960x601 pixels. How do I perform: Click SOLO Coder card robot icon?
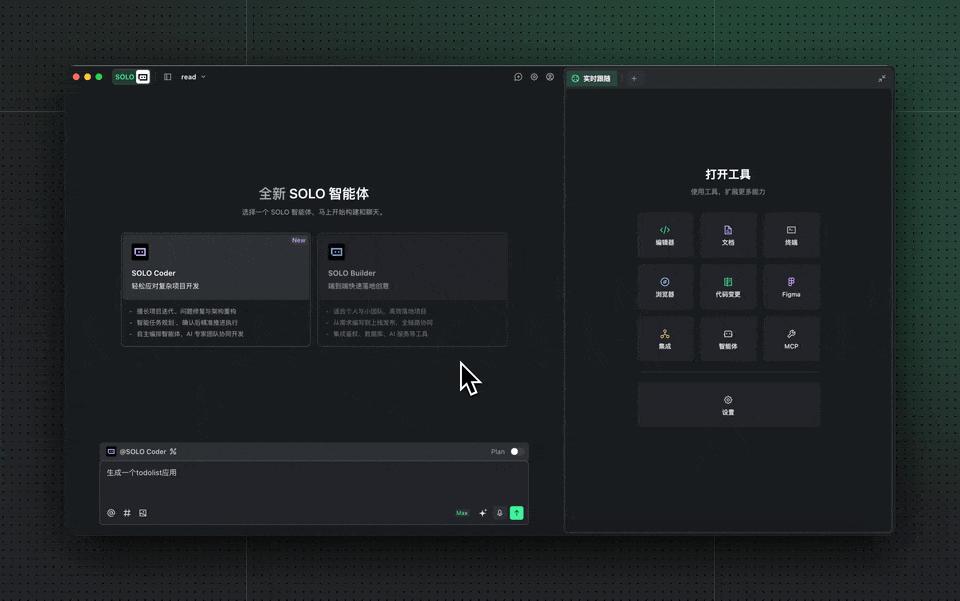(140, 252)
